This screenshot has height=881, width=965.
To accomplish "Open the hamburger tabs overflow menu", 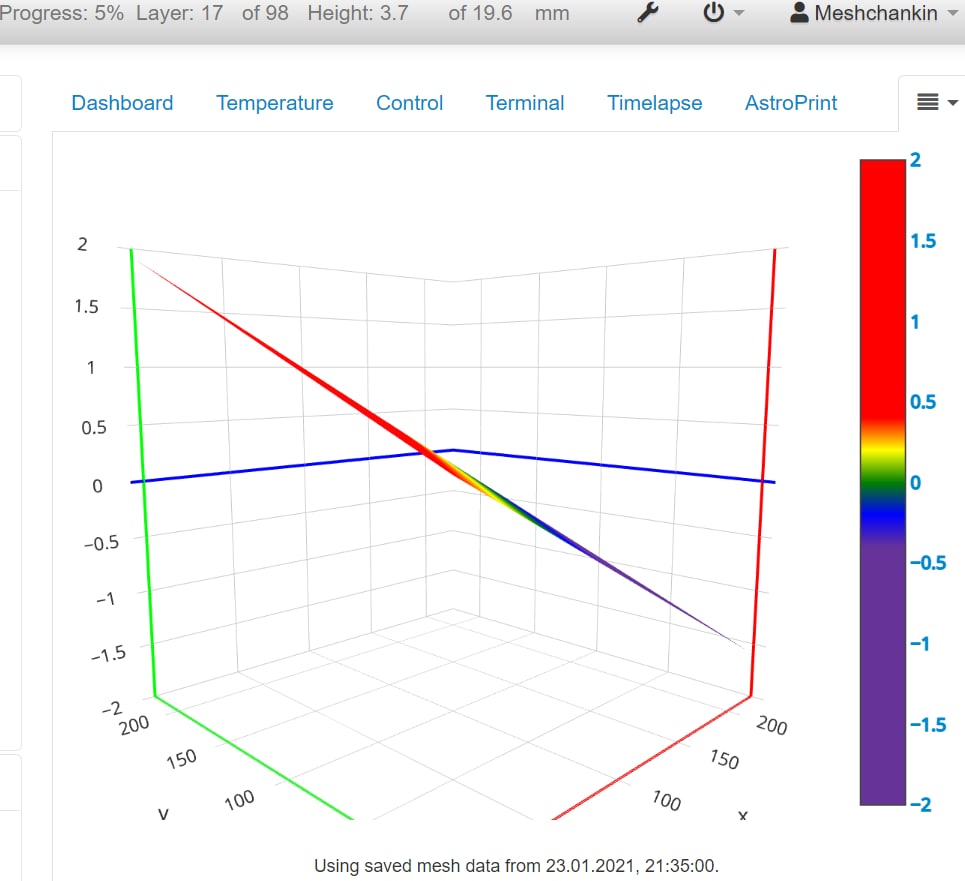I will (937, 102).
